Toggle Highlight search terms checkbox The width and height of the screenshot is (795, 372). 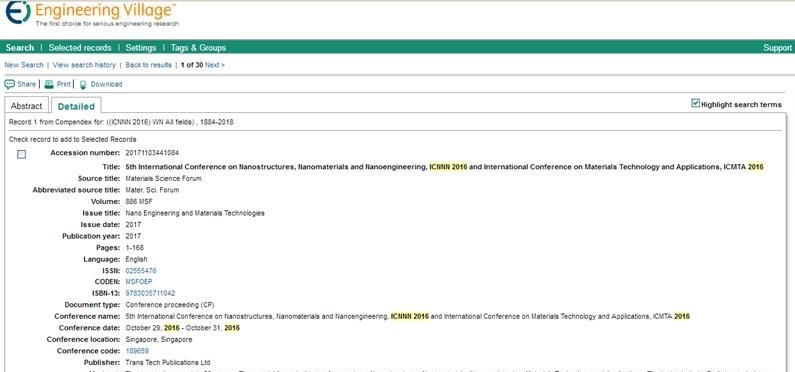point(696,103)
